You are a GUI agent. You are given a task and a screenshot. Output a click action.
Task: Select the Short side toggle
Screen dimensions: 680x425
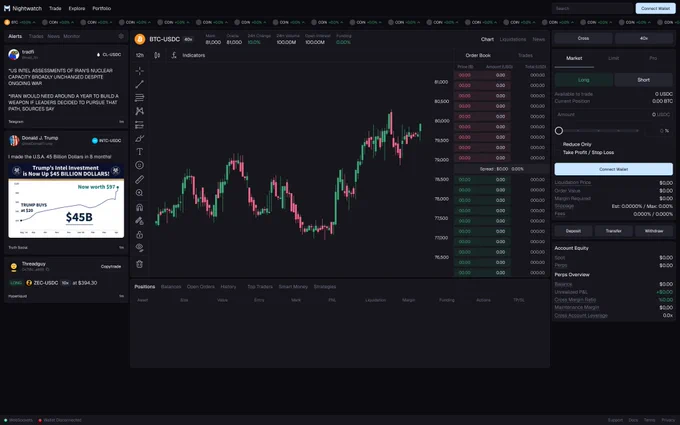[x=644, y=80]
